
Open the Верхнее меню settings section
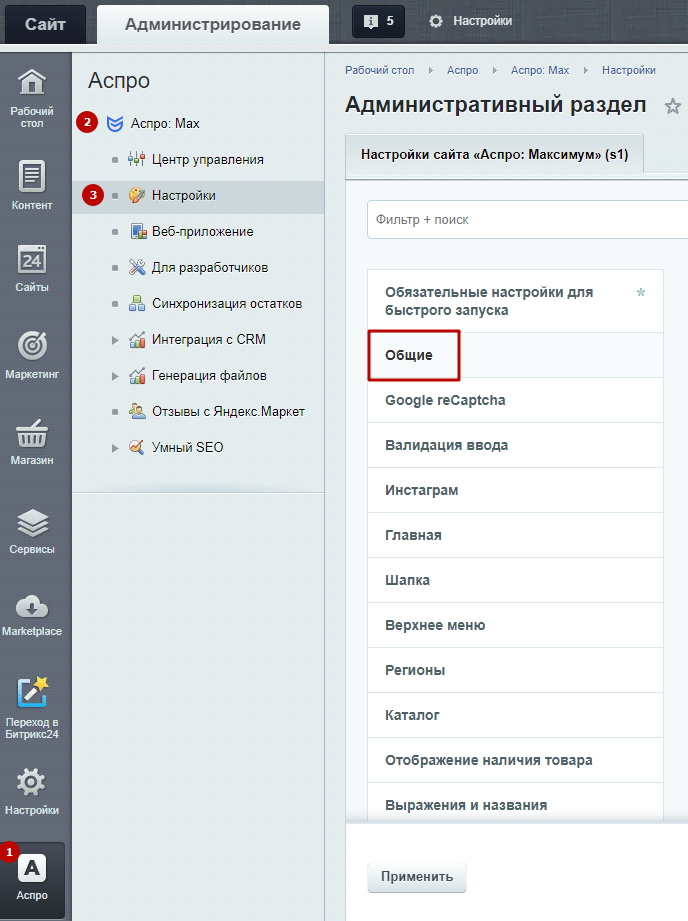[x=515, y=625]
